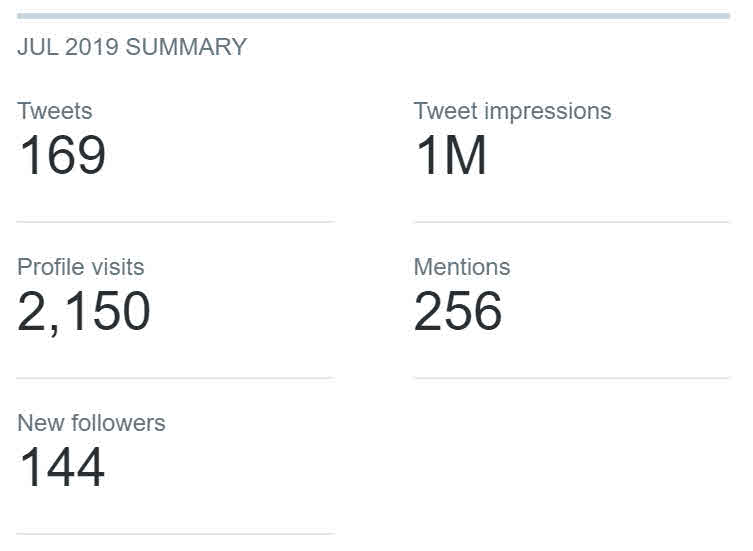Image resolution: width=753 pixels, height=551 pixels.
Task: Select the Tweets label
Action: point(54,111)
